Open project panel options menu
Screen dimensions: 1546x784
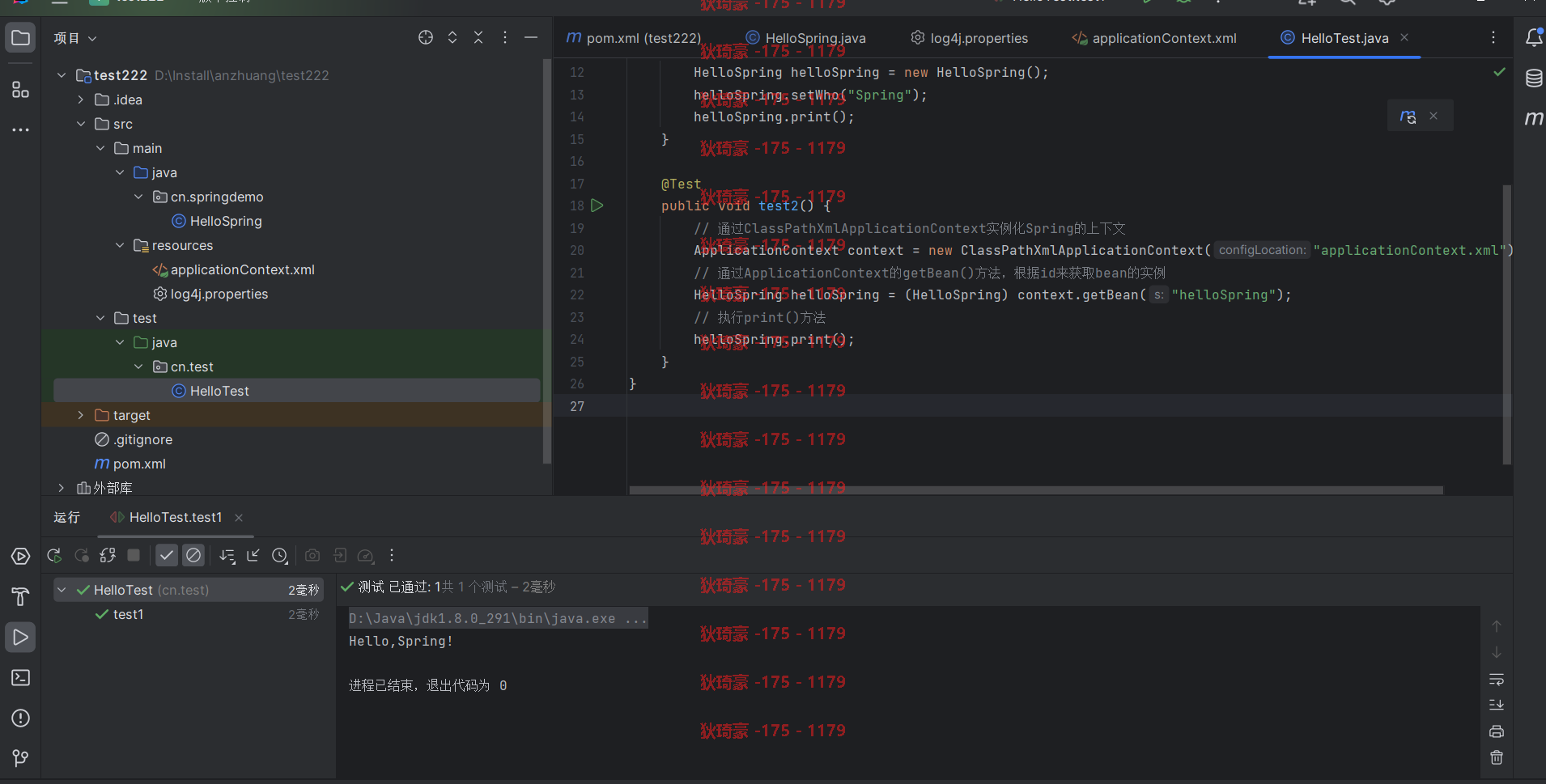coord(505,37)
